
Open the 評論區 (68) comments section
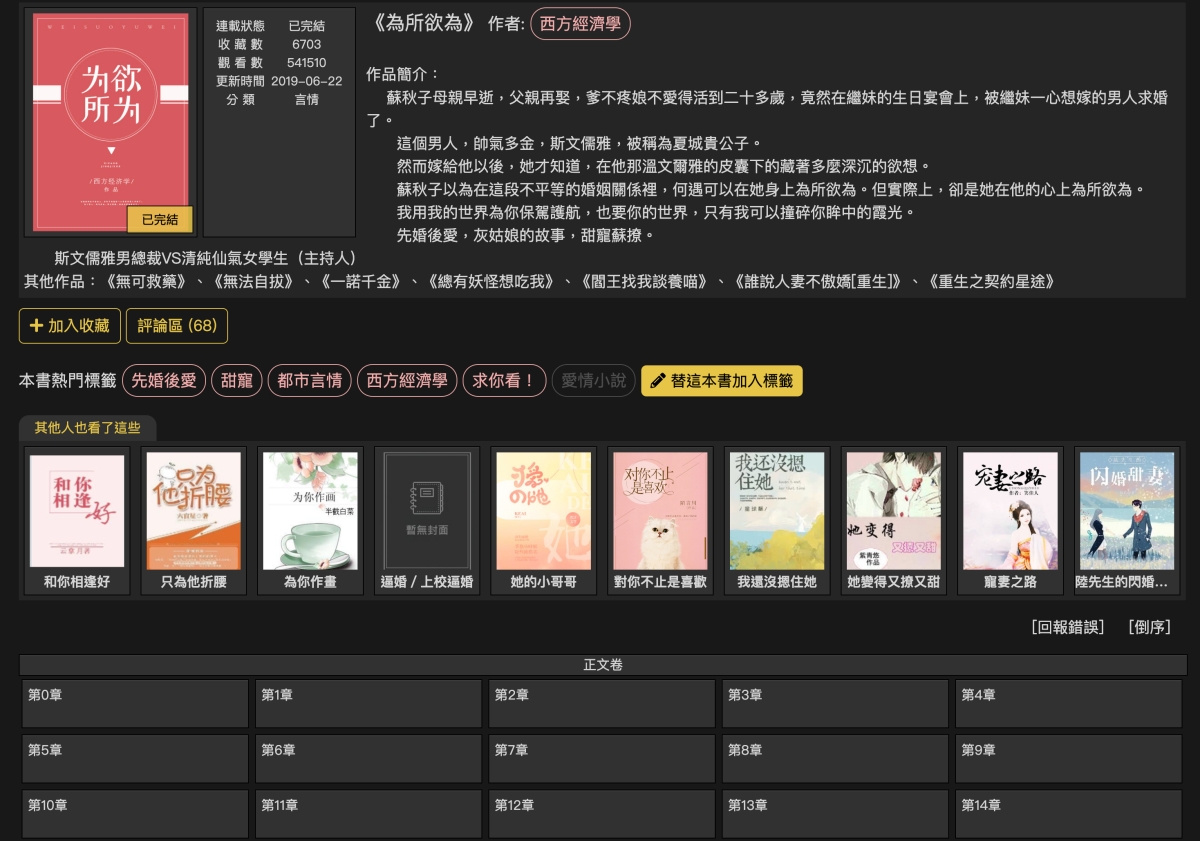point(177,326)
